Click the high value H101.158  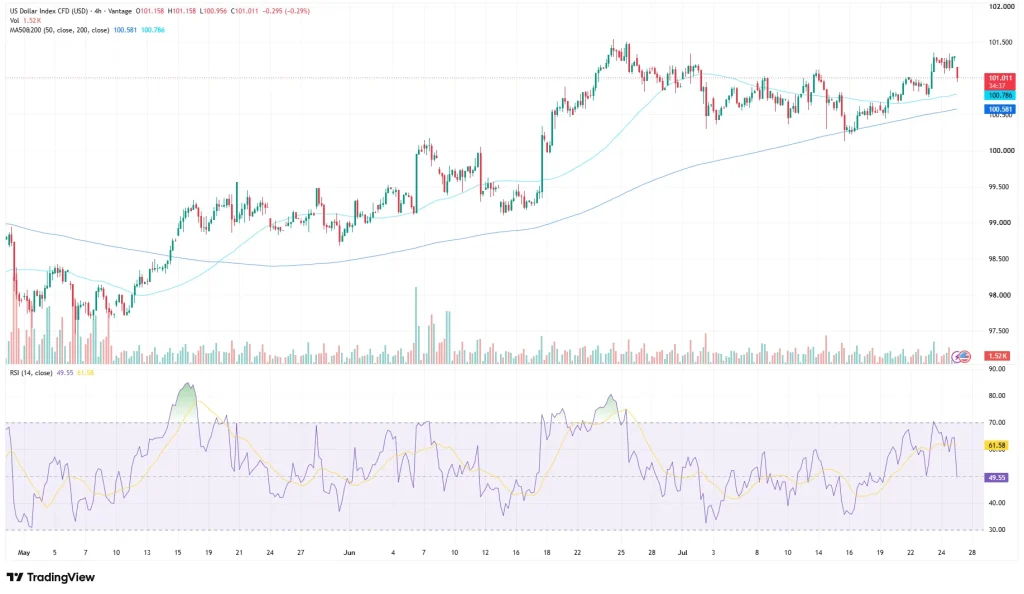tap(182, 11)
